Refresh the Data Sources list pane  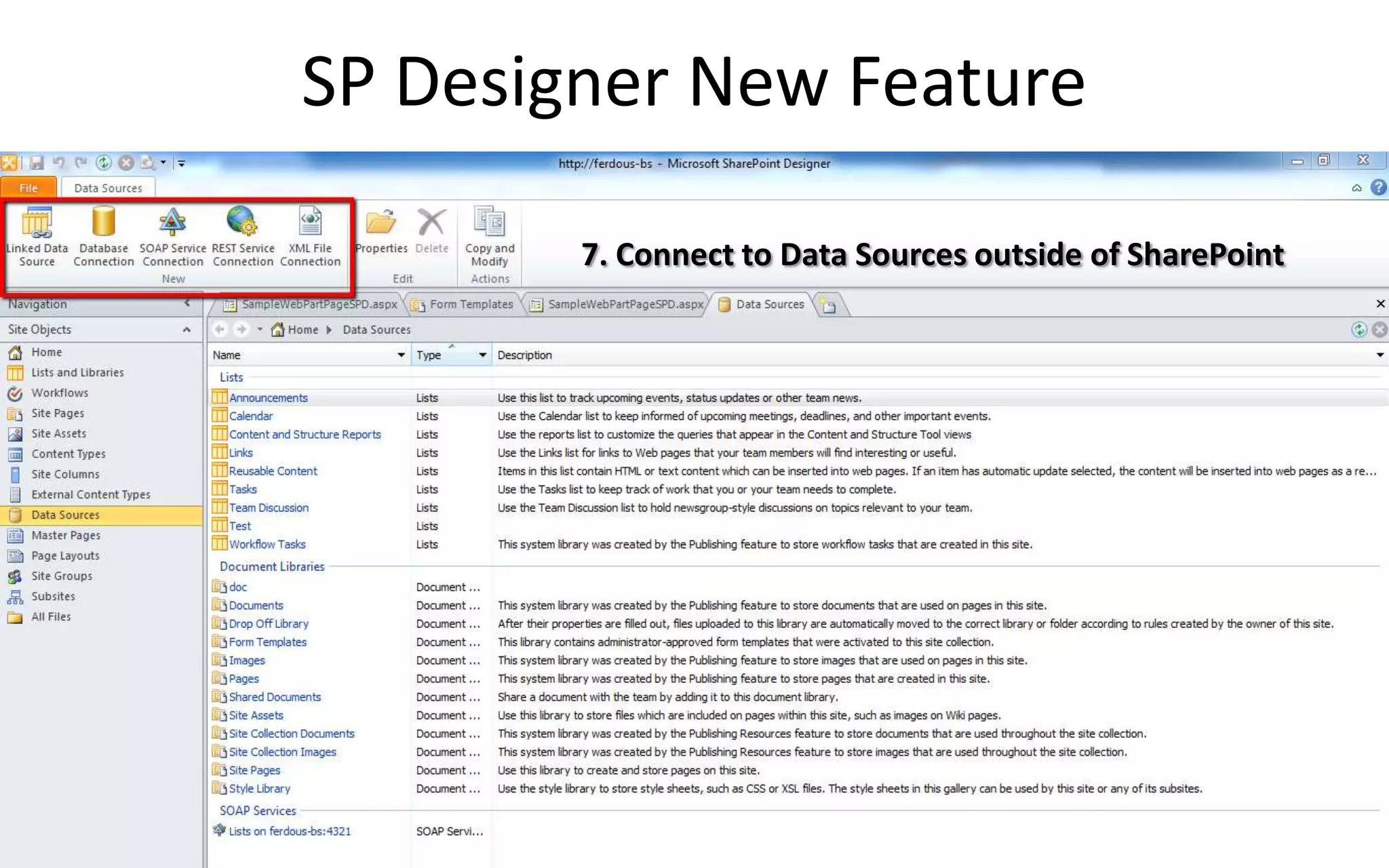(x=1358, y=330)
